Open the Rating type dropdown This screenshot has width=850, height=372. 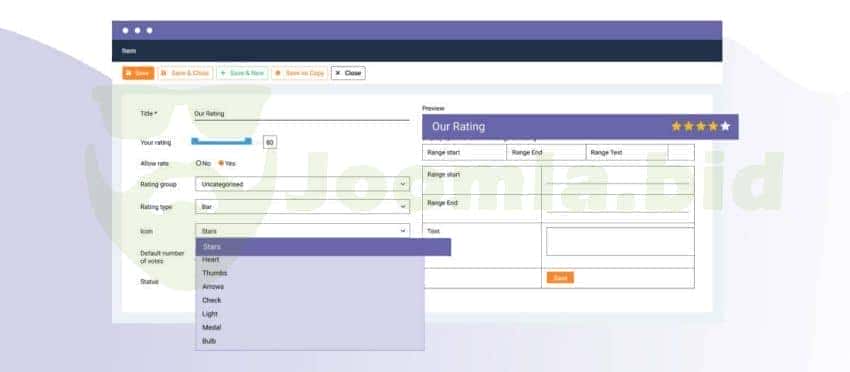[302, 207]
